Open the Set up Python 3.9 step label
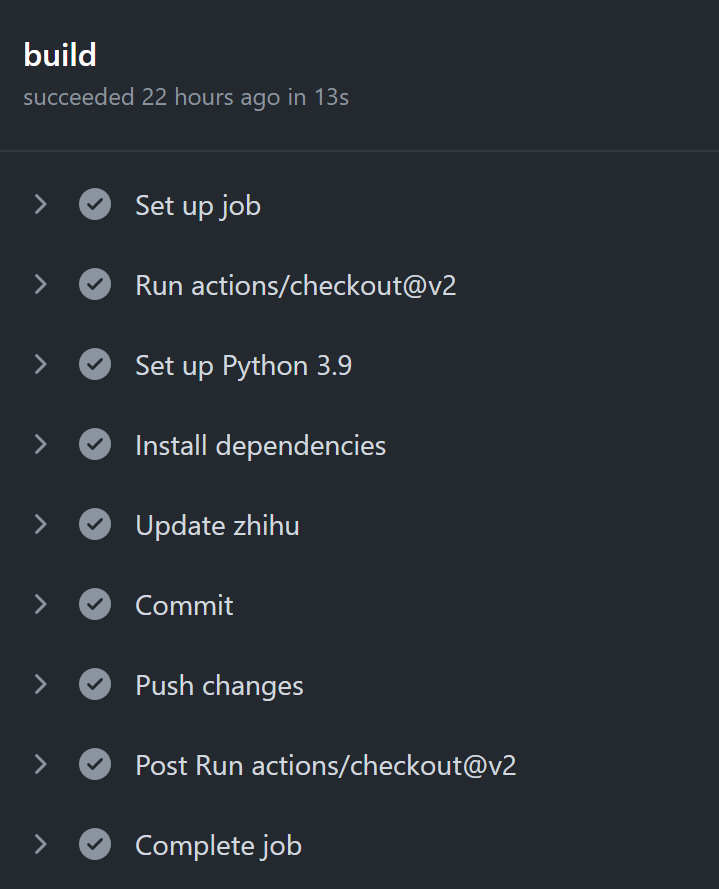Image resolution: width=719 pixels, height=889 pixels. [x=243, y=366]
